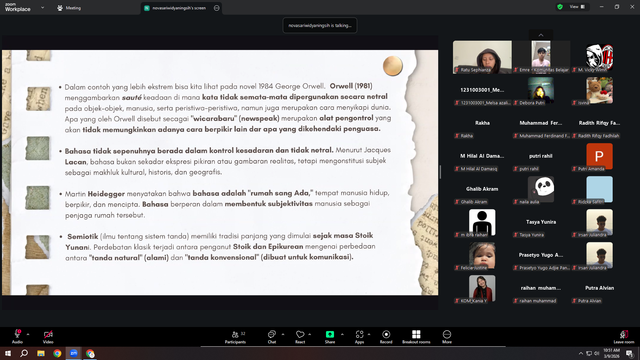Click the Rakha participant name
Image resolution: width=640 pixels, height=360 pixels.
click(x=482, y=123)
